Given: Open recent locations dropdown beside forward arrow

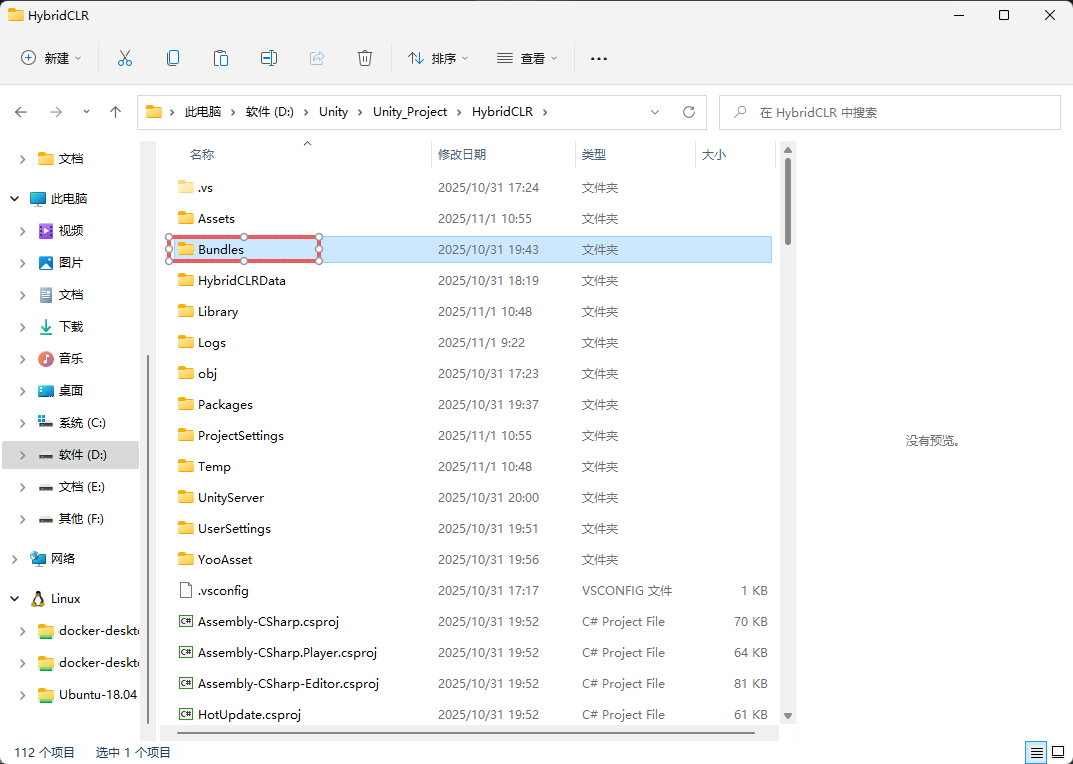Looking at the screenshot, I should pos(86,112).
